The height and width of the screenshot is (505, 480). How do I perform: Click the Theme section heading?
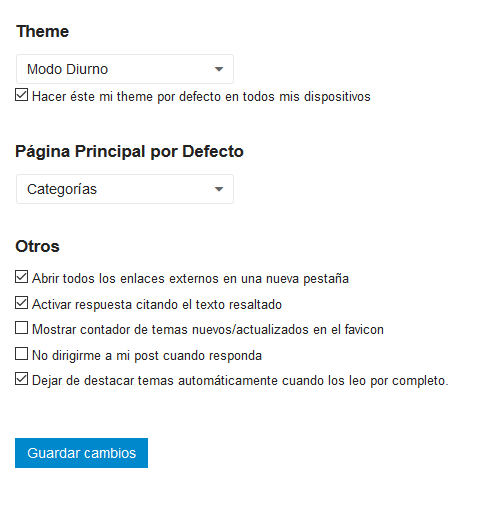tap(43, 32)
